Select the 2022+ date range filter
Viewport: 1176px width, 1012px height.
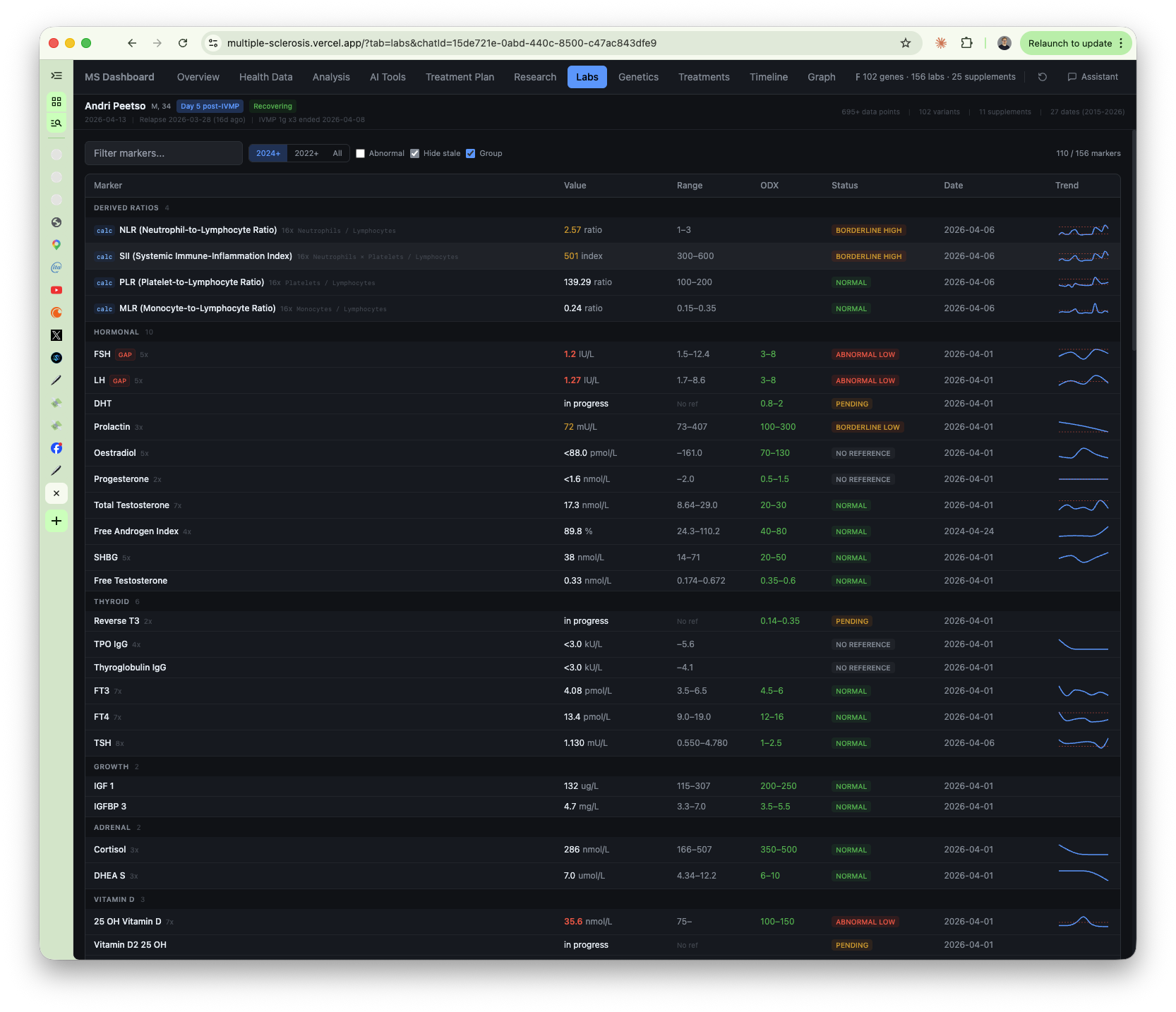click(x=306, y=153)
